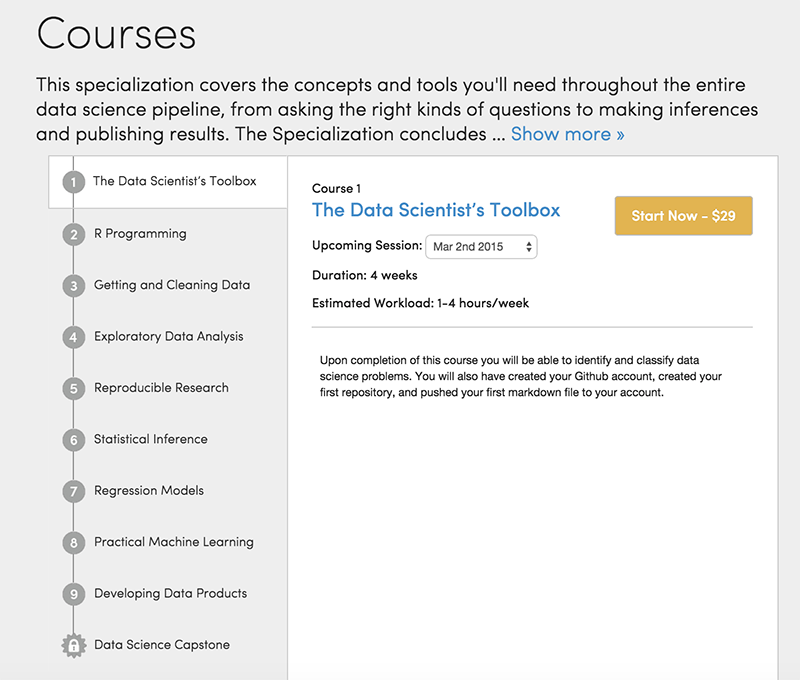800x680 pixels.
Task: Click the number 4 step circle
Action: [73, 338]
